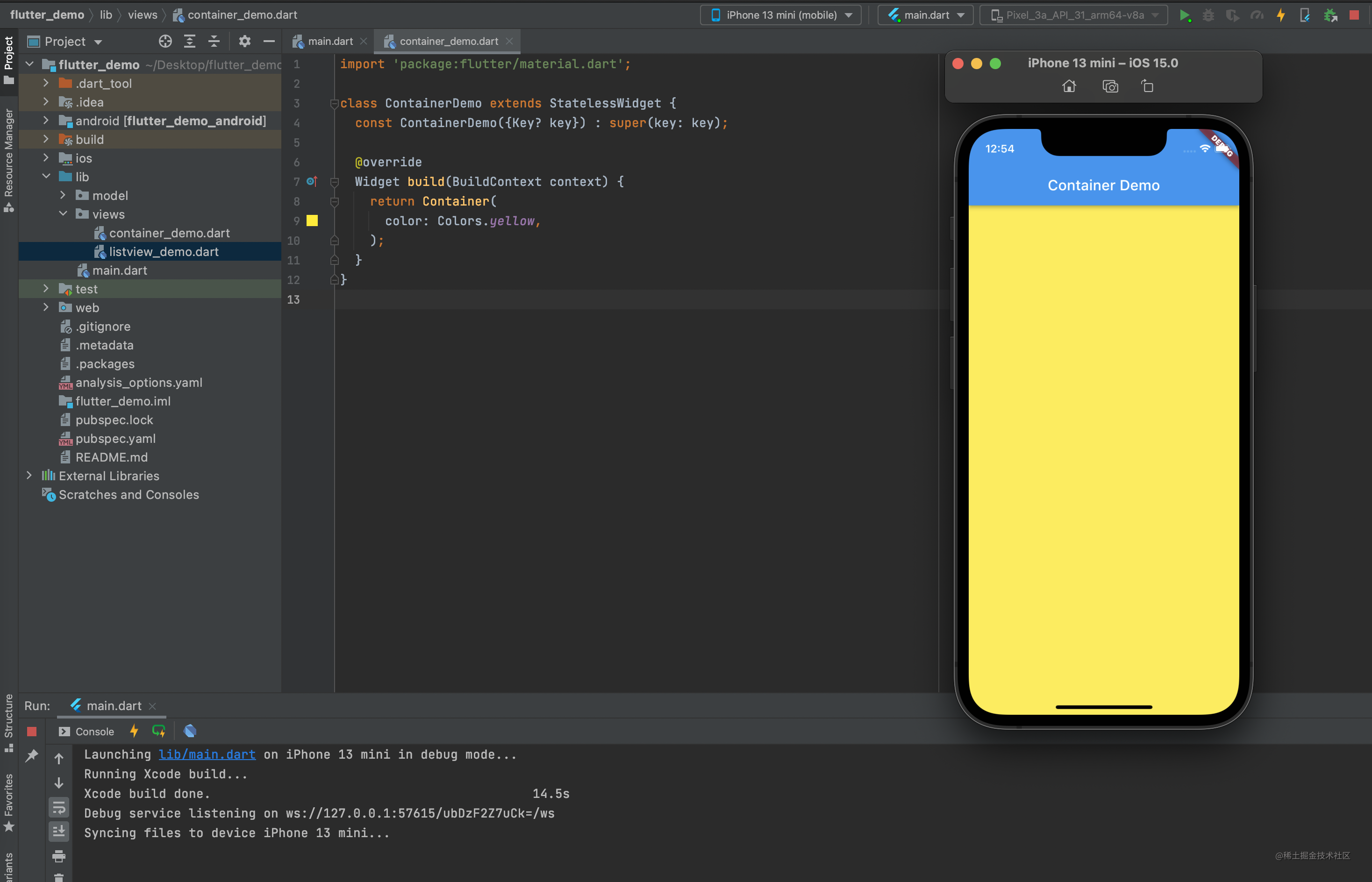Click the Flutter Attach phone icon

coord(1305,15)
